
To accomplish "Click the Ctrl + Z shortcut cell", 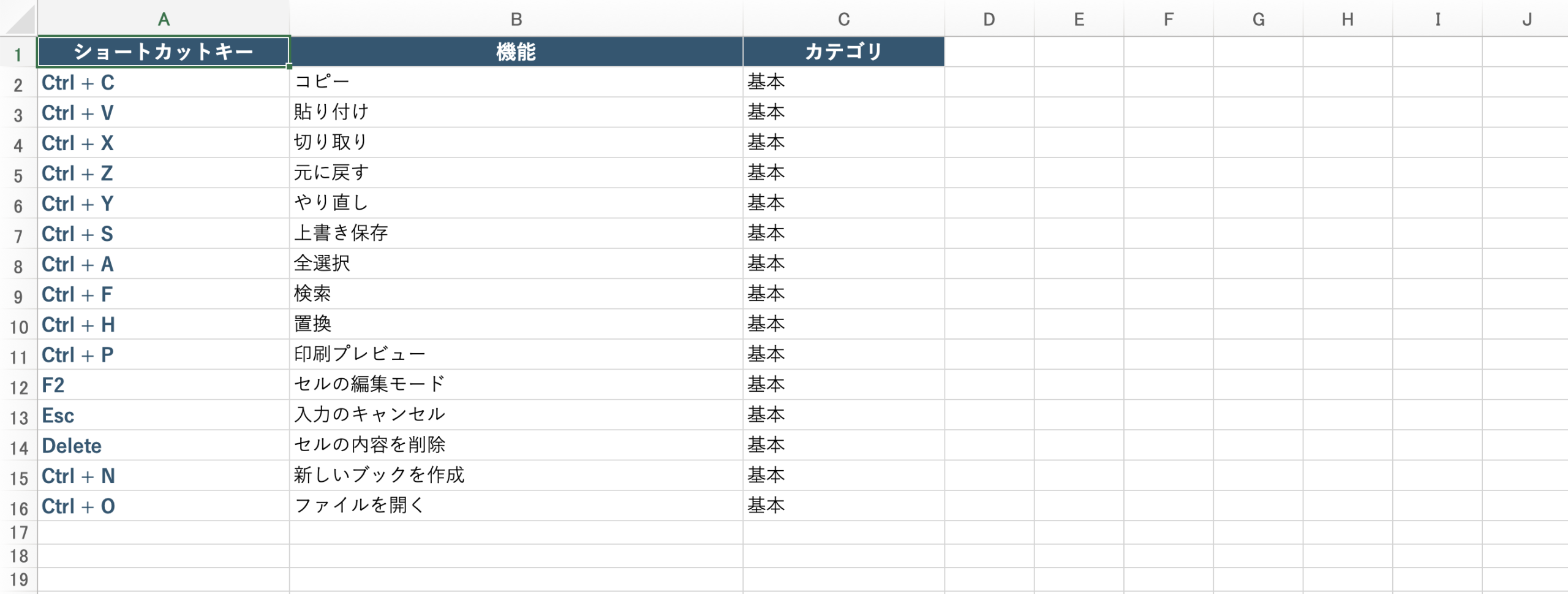I will [164, 173].
